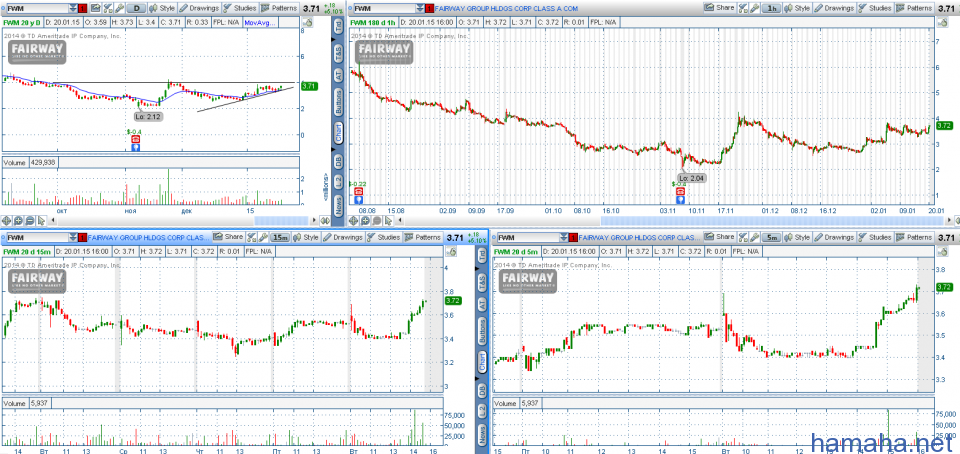The image size is (960, 454).
Task: Open Patterns menu in the 15m chart
Action: coord(423,237)
